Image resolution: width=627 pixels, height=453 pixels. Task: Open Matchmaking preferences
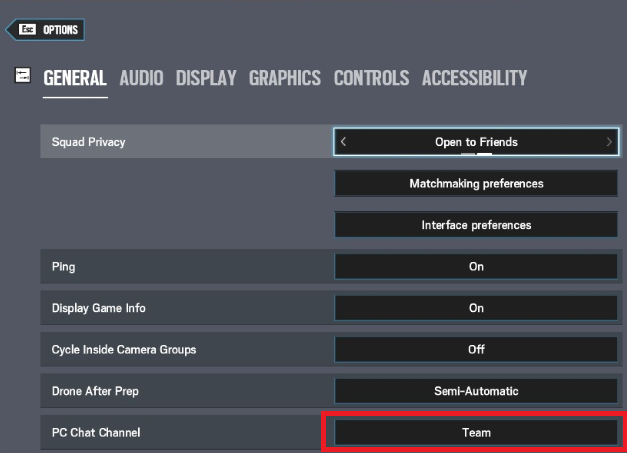476,184
